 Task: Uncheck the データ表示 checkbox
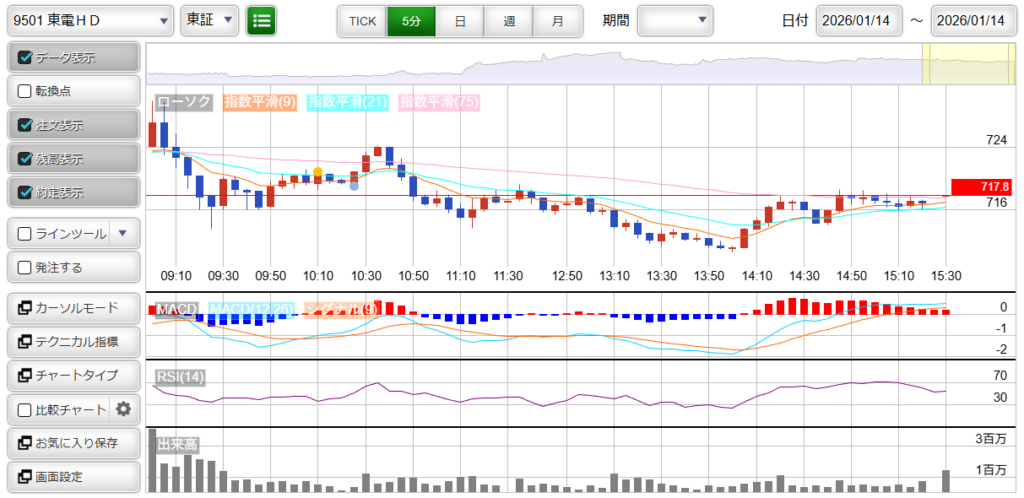(26, 57)
